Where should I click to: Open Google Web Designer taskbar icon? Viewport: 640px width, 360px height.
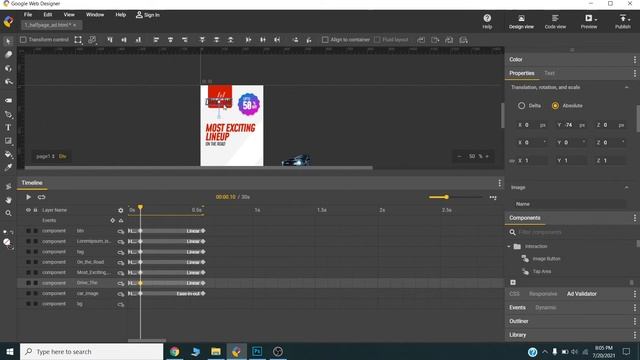[x=236, y=351]
